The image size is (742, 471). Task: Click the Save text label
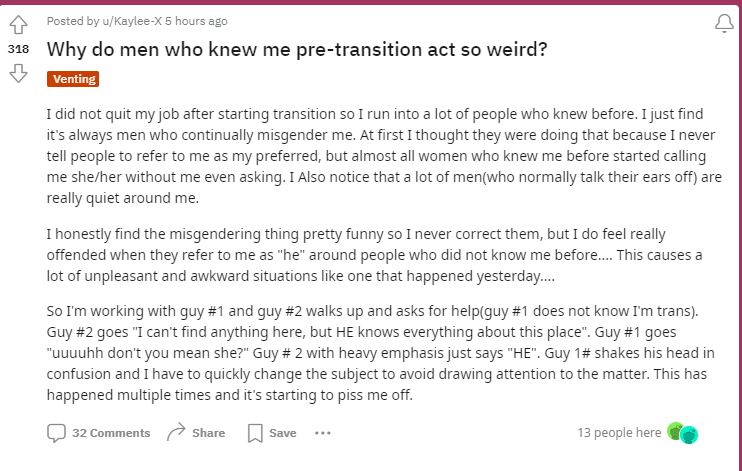(283, 433)
